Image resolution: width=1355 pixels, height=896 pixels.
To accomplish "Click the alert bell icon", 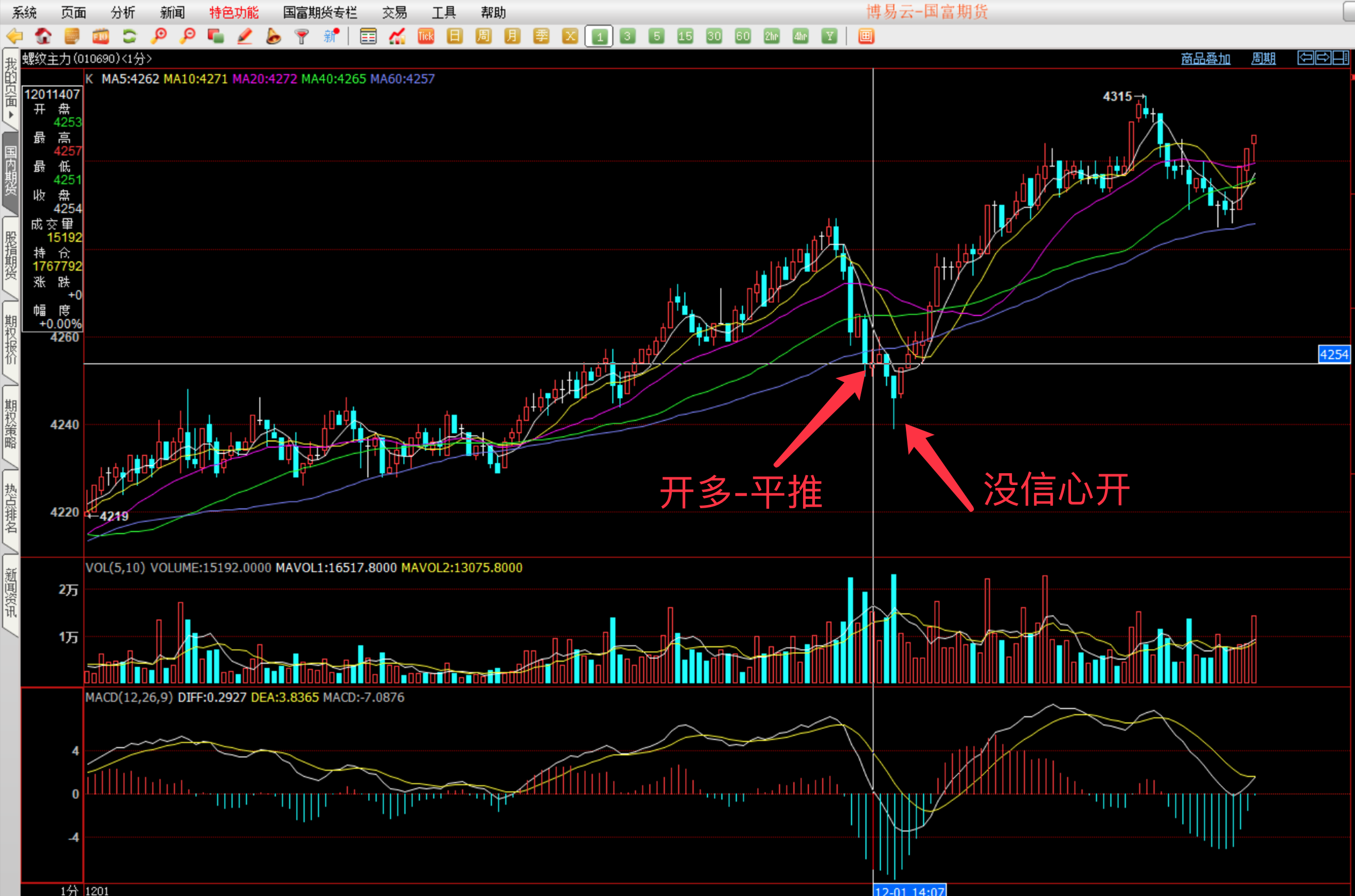I will click(x=273, y=37).
